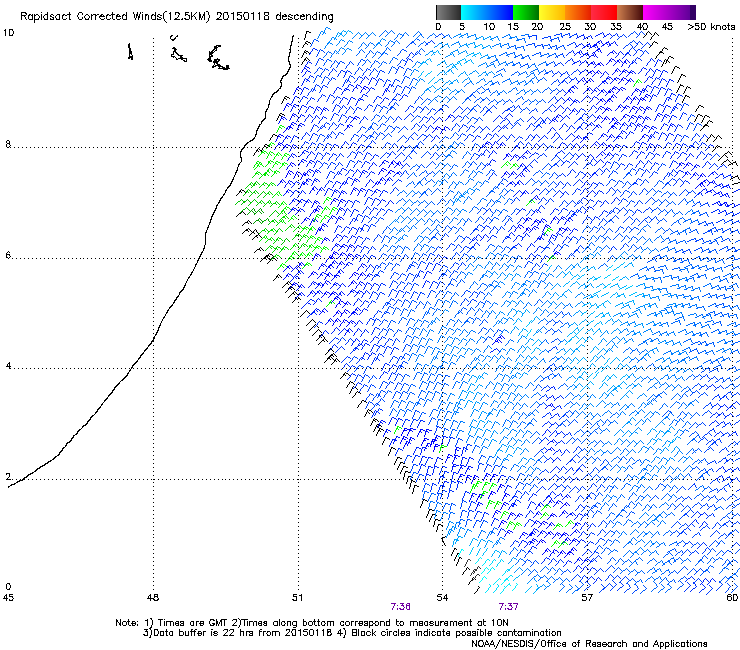Click legend value 5 under color bar

click(x=462, y=27)
